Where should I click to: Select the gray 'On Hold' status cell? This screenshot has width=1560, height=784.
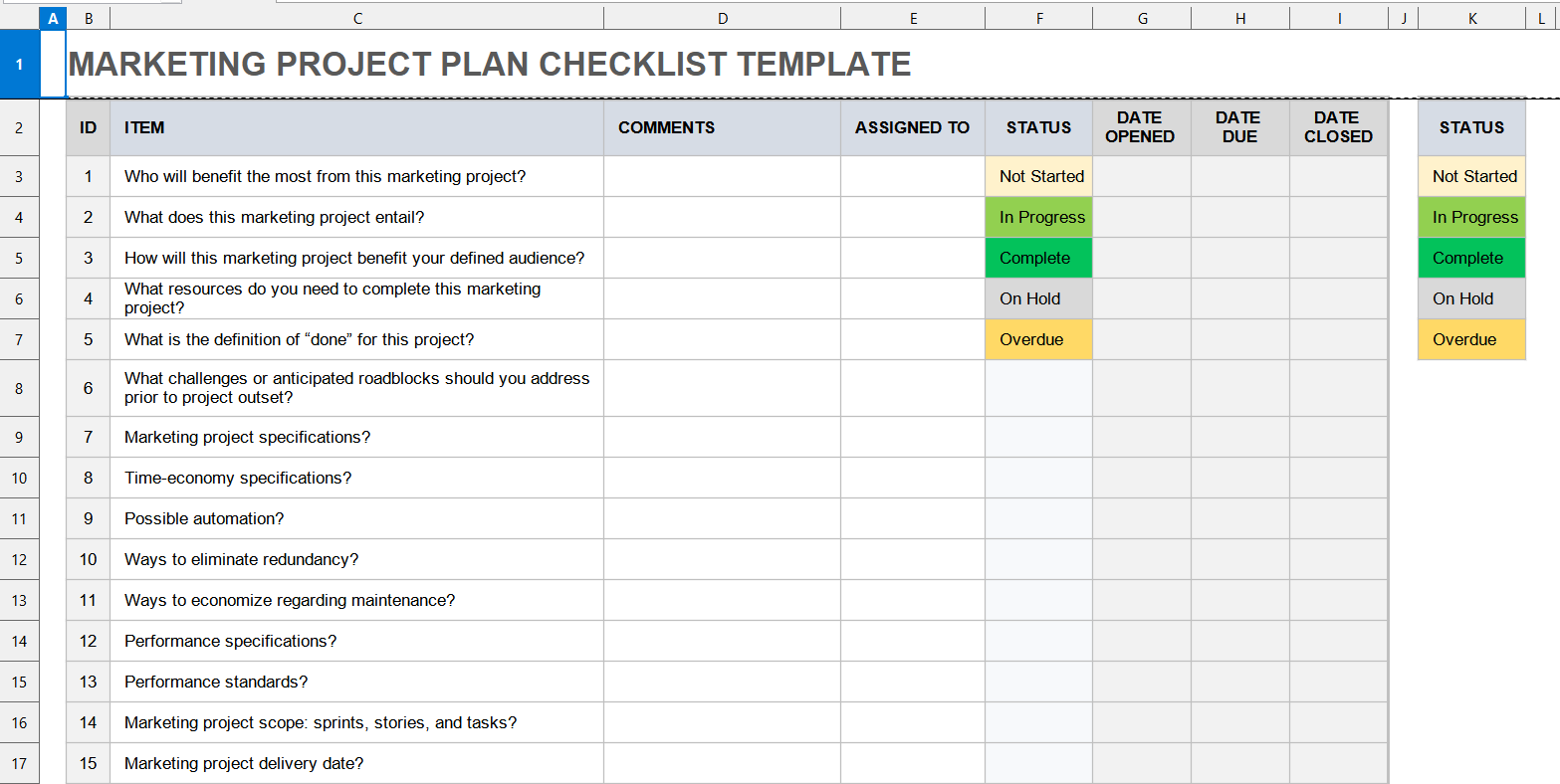1038,298
